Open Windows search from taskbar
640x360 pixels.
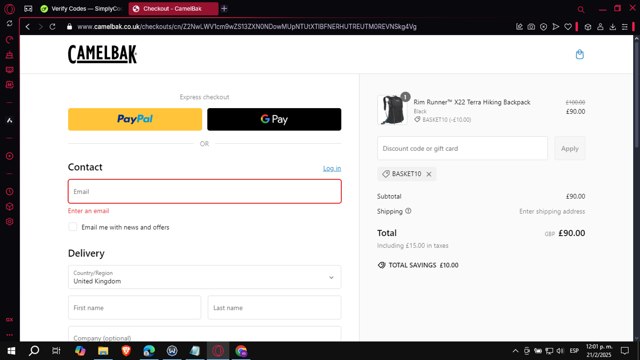pos(34,351)
